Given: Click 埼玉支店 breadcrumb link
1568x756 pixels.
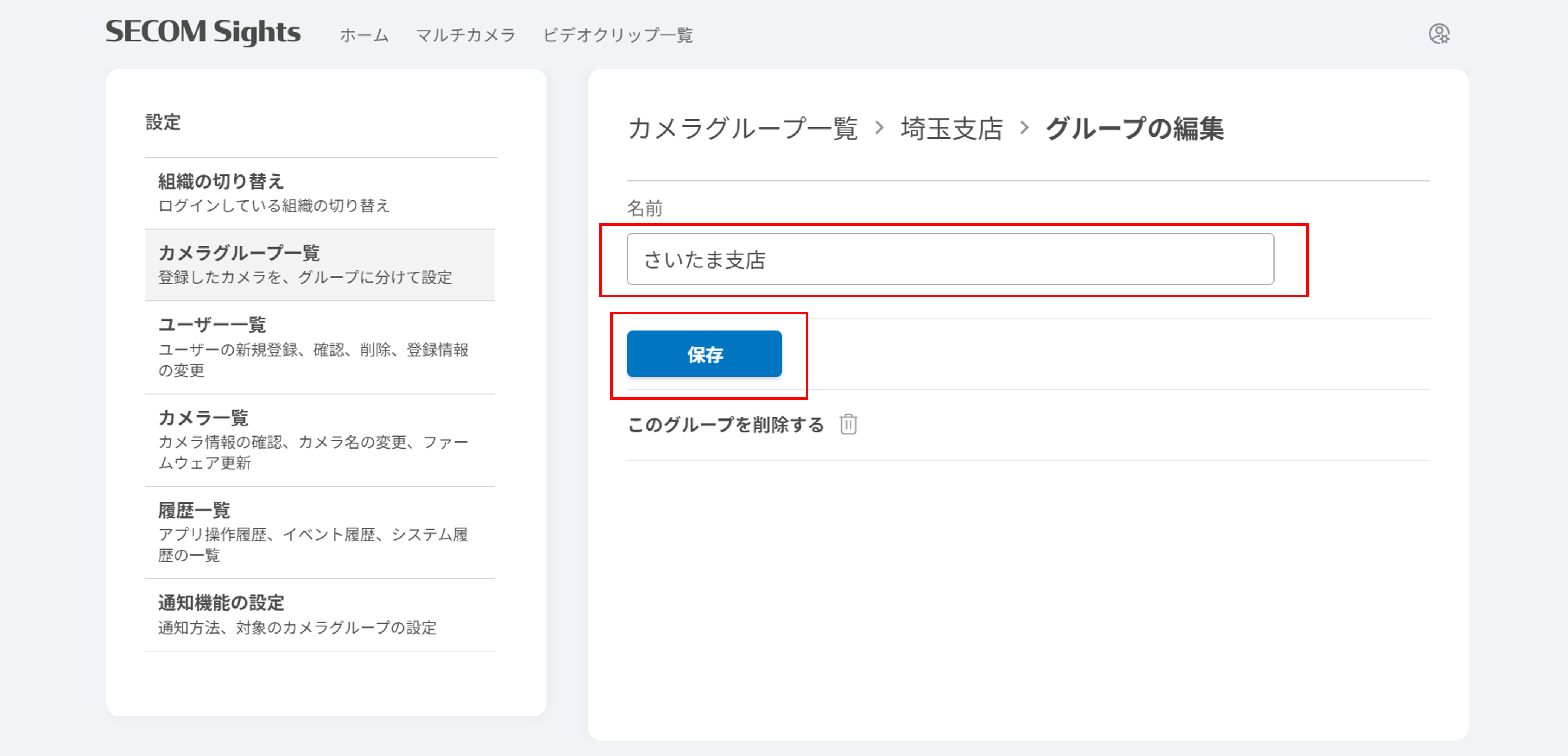Looking at the screenshot, I should point(951,128).
